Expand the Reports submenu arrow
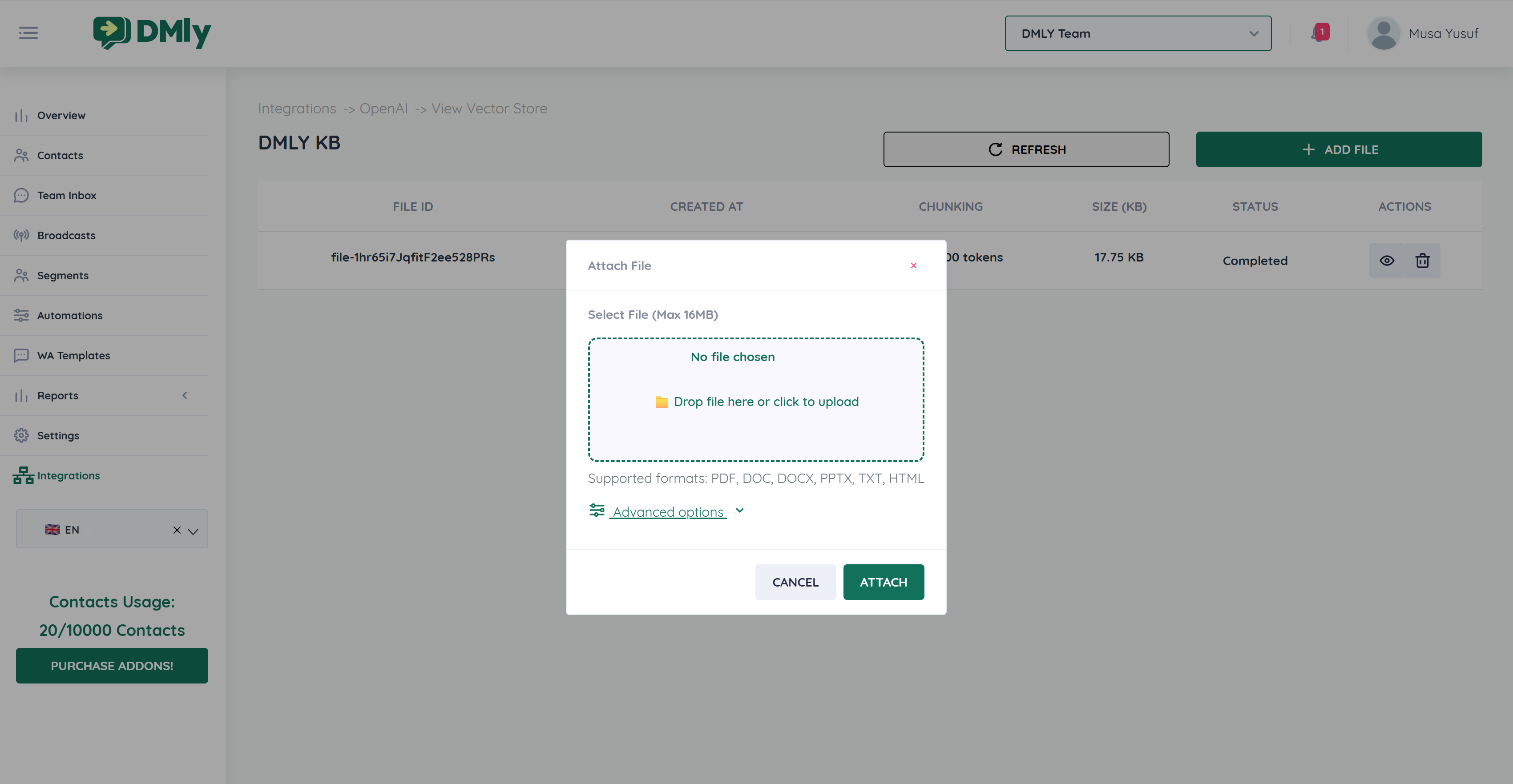Image resolution: width=1513 pixels, height=784 pixels. click(185, 395)
